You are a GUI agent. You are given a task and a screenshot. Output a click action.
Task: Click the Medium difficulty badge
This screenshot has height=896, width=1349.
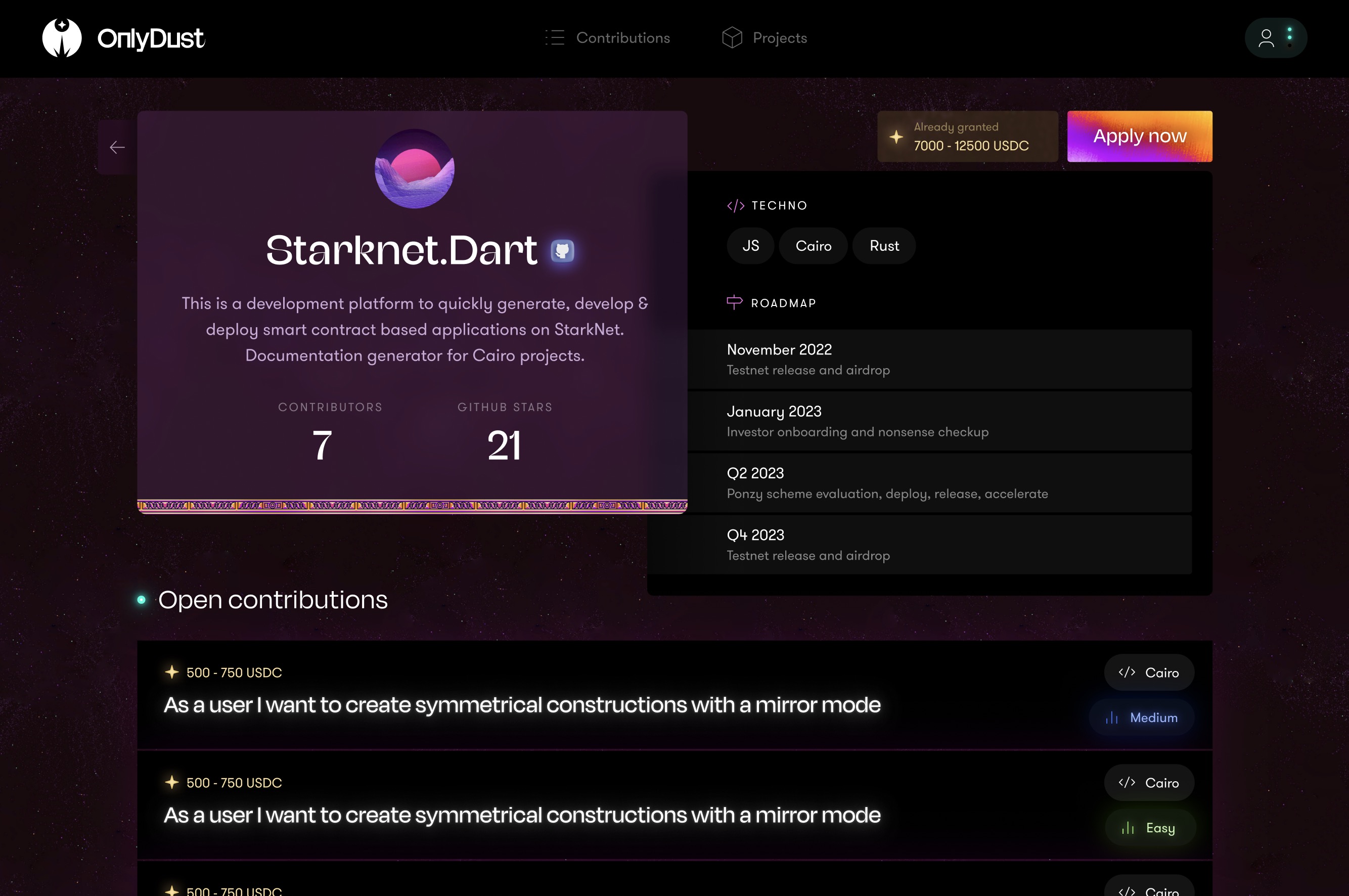[x=1142, y=718]
